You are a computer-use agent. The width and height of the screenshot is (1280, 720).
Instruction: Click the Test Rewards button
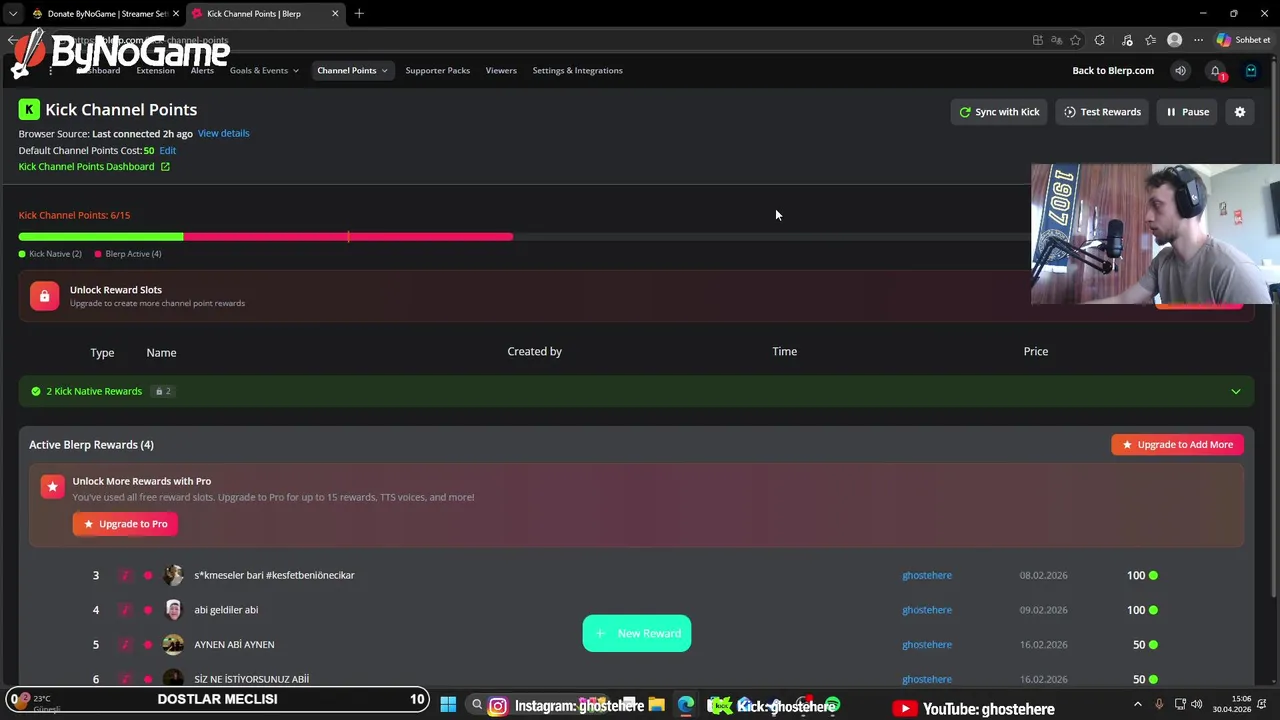coord(1102,112)
